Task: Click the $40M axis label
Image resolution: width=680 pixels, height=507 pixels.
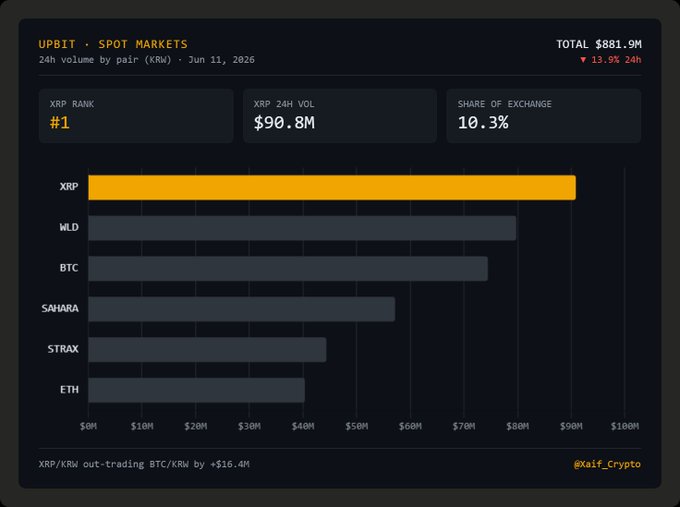Action: coord(303,426)
